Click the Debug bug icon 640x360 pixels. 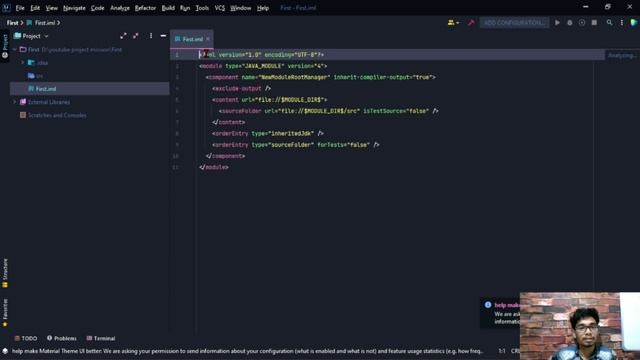(570, 23)
